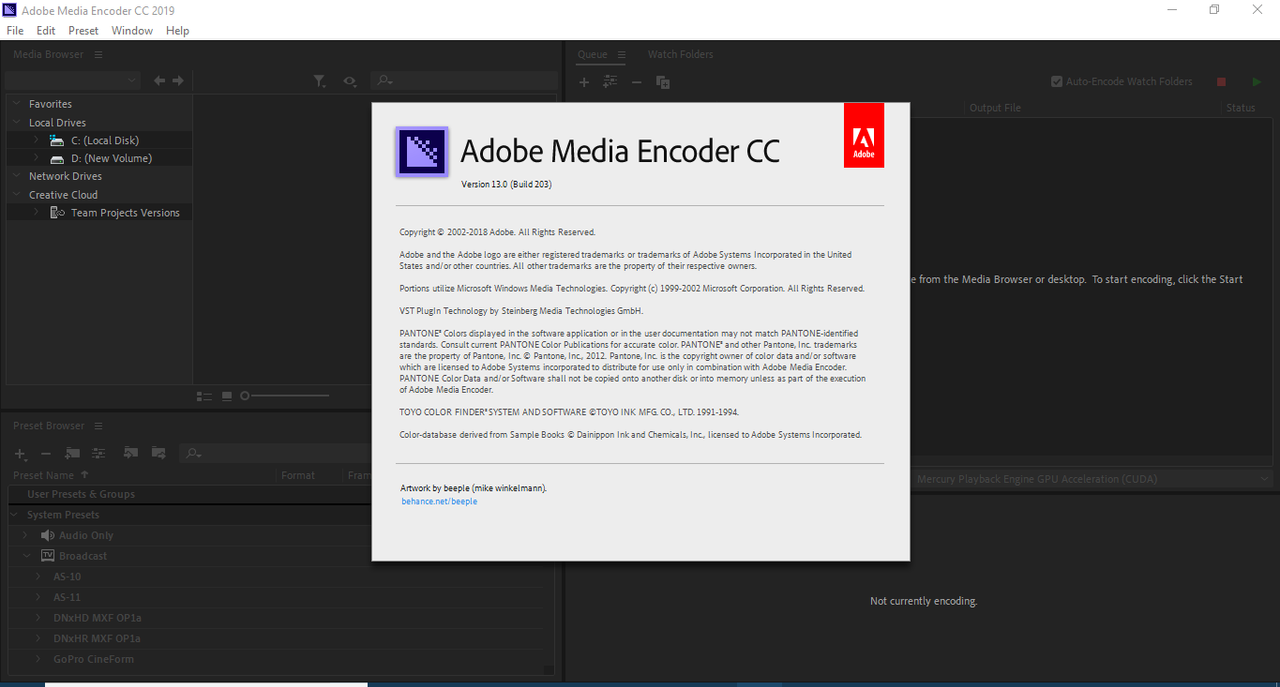Open the Media Browser file type filter
The width and height of the screenshot is (1280, 687).
tap(319, 81)
